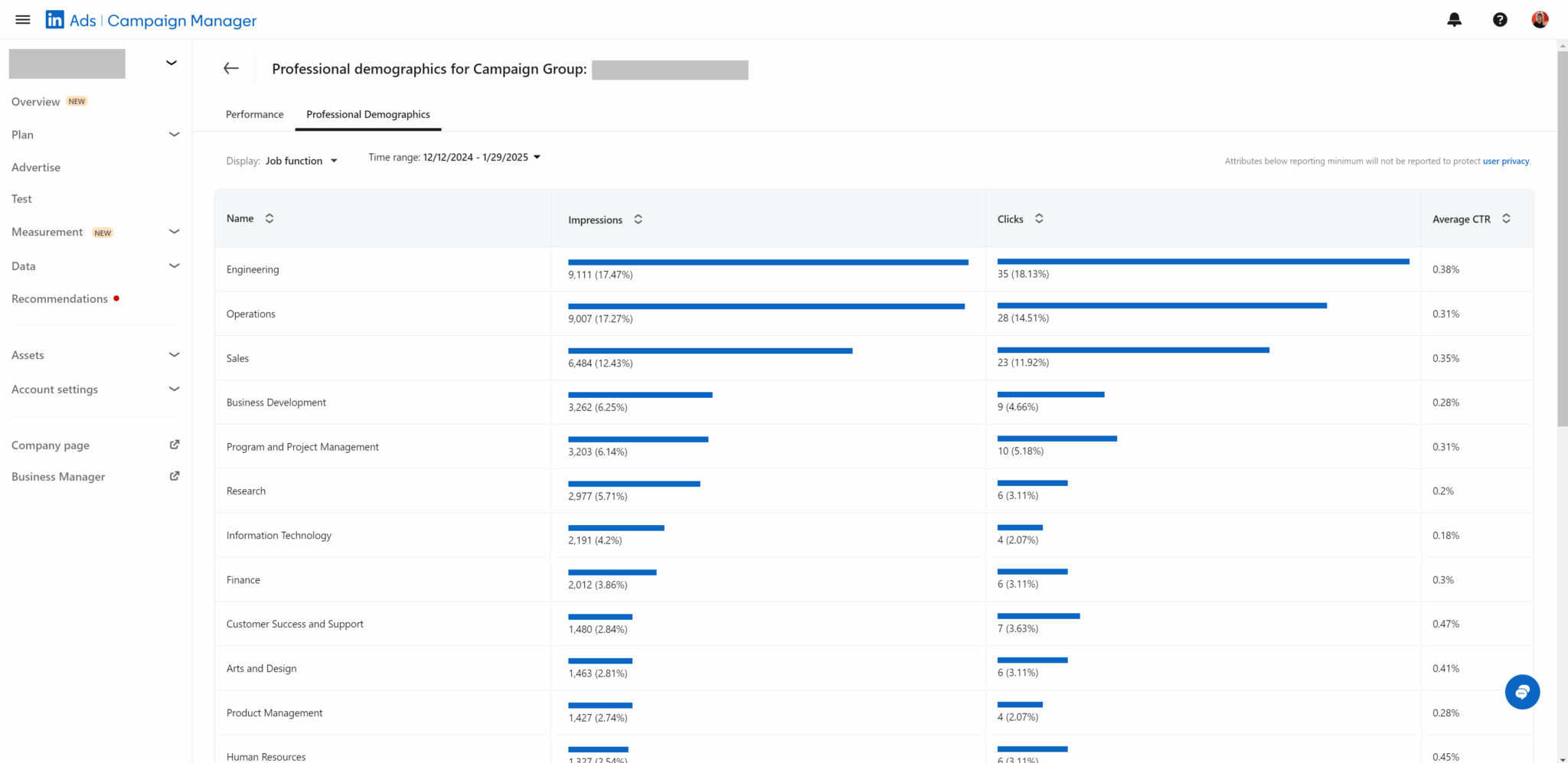Click Campaign Manager title link

click(181, 20)
